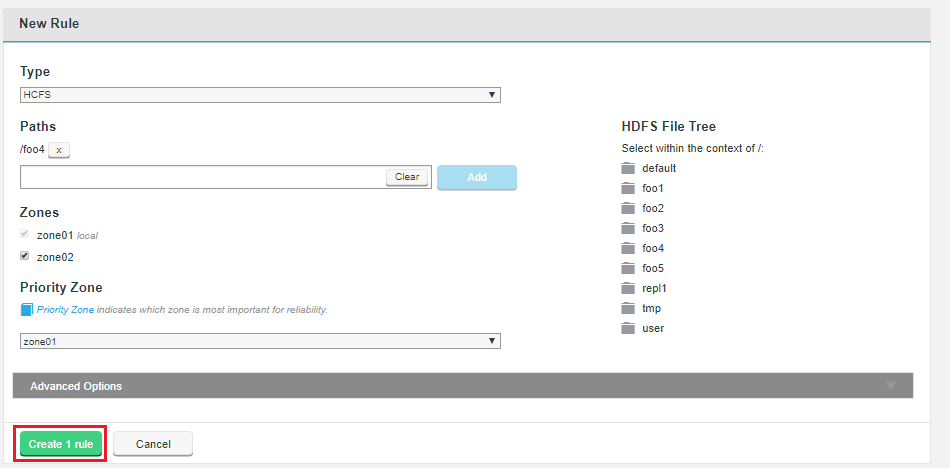Screen dimensions: 950x468
Task: Open the Type dropdown showing HCFS
Action: [261, 95]
